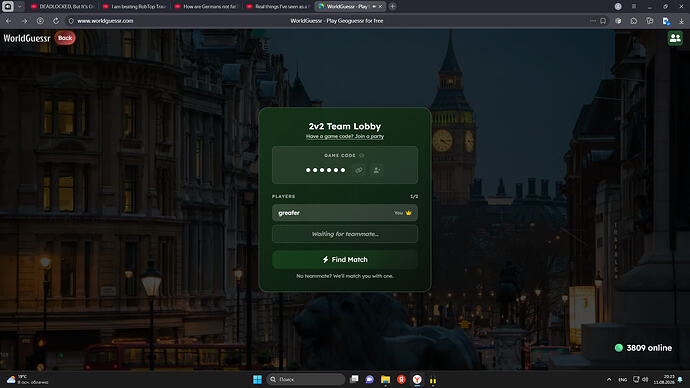Change the ENG input language

(623, 379)
